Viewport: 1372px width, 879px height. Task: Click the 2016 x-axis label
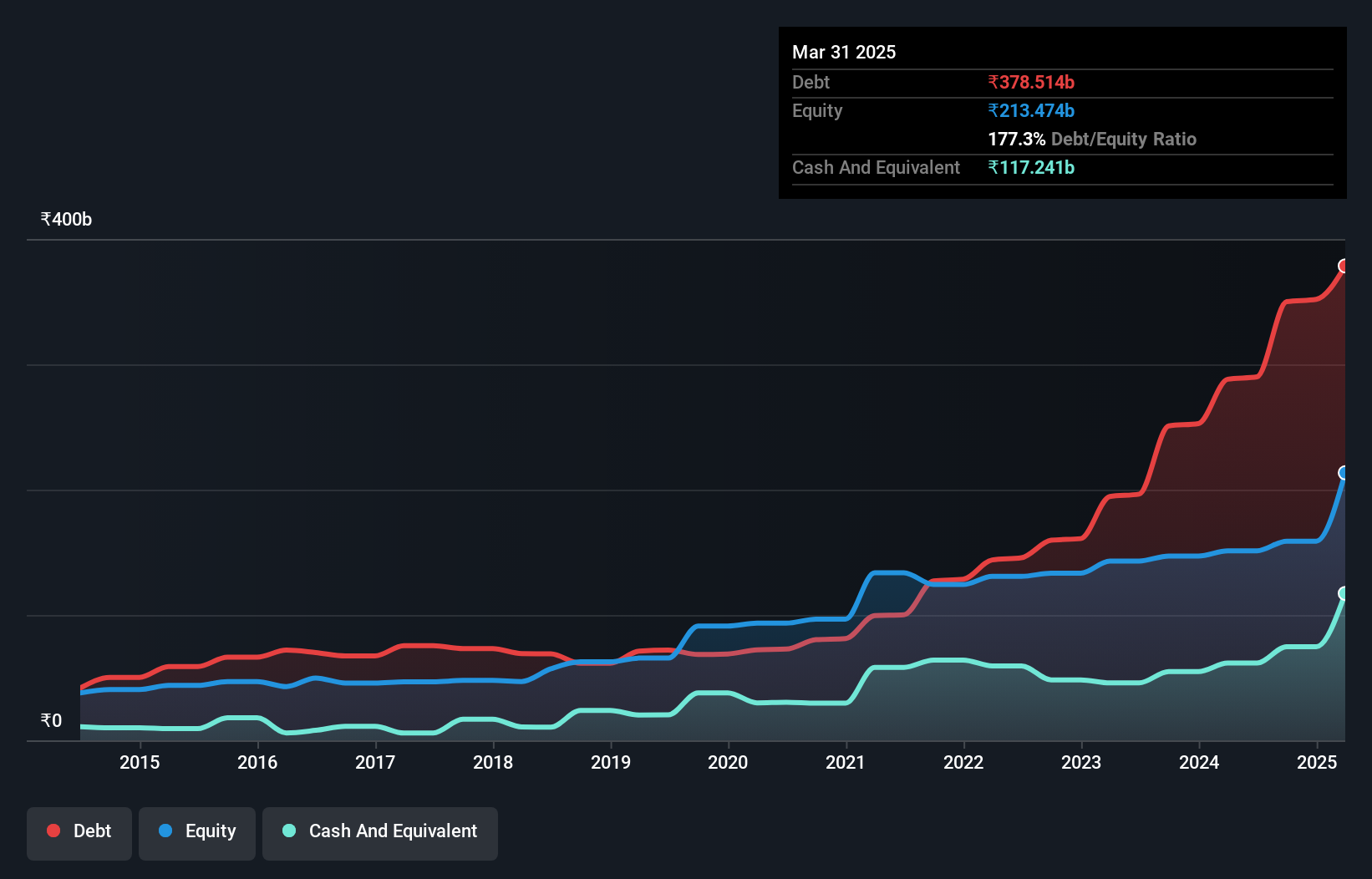tap(257, 762)
